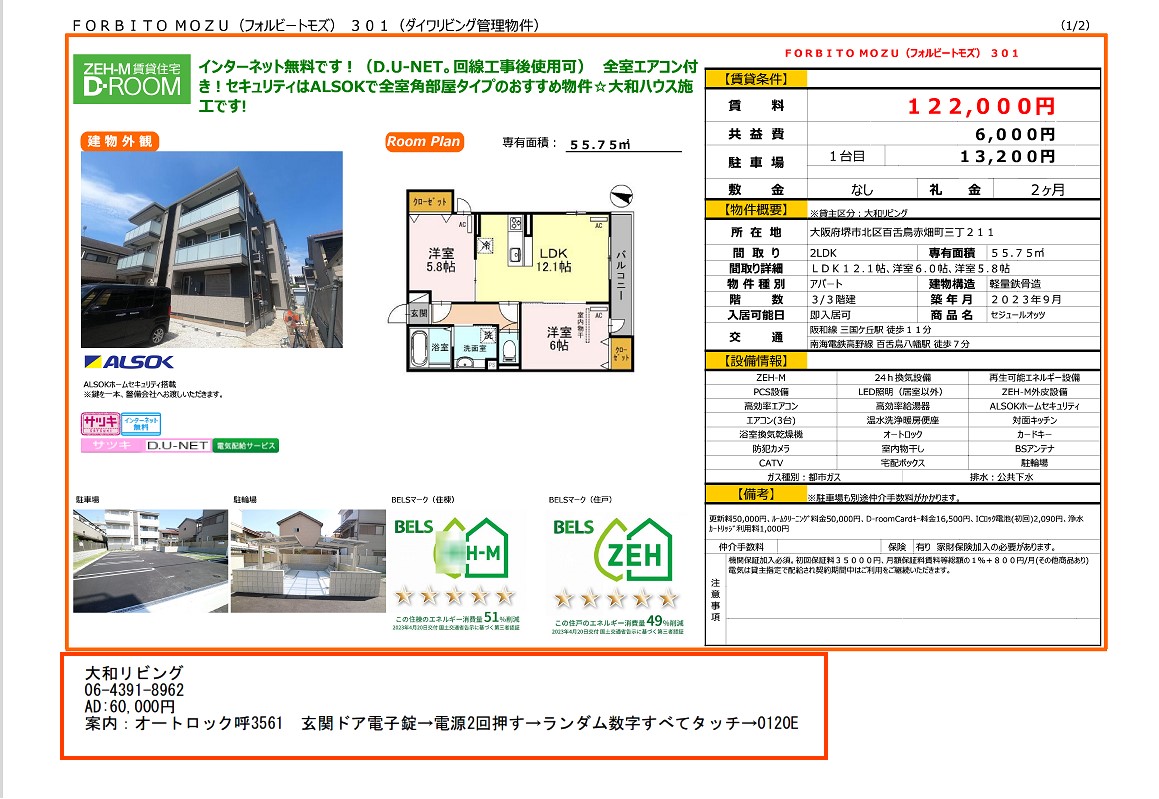
Task: Click the 仲介手数料 cell
Action: 741,547
